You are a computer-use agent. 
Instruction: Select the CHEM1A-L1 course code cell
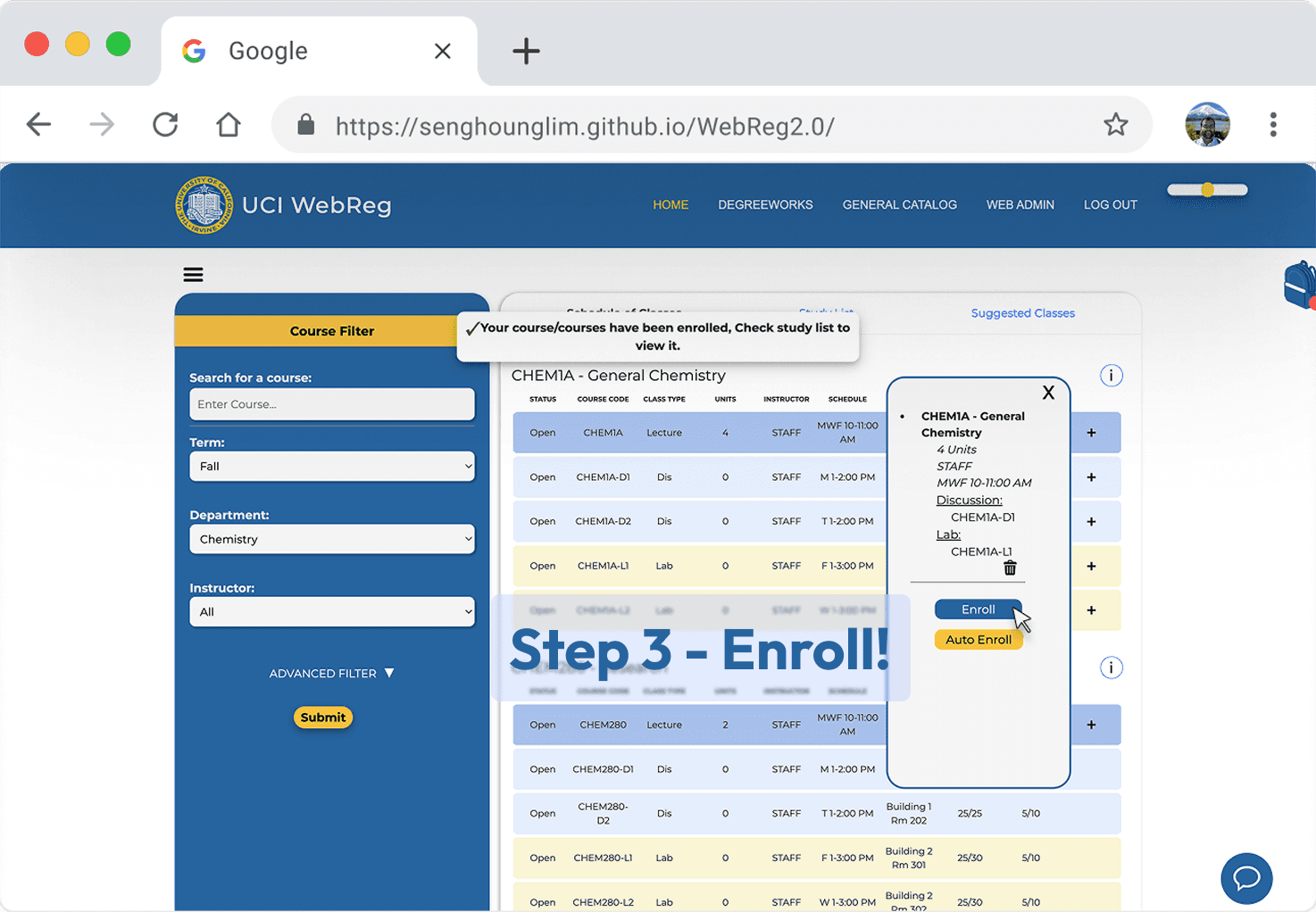pyautogui.click(x=604, y=566)
